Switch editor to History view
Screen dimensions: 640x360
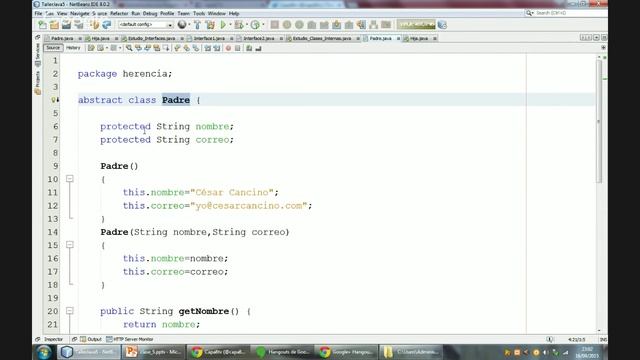[73, 48]
